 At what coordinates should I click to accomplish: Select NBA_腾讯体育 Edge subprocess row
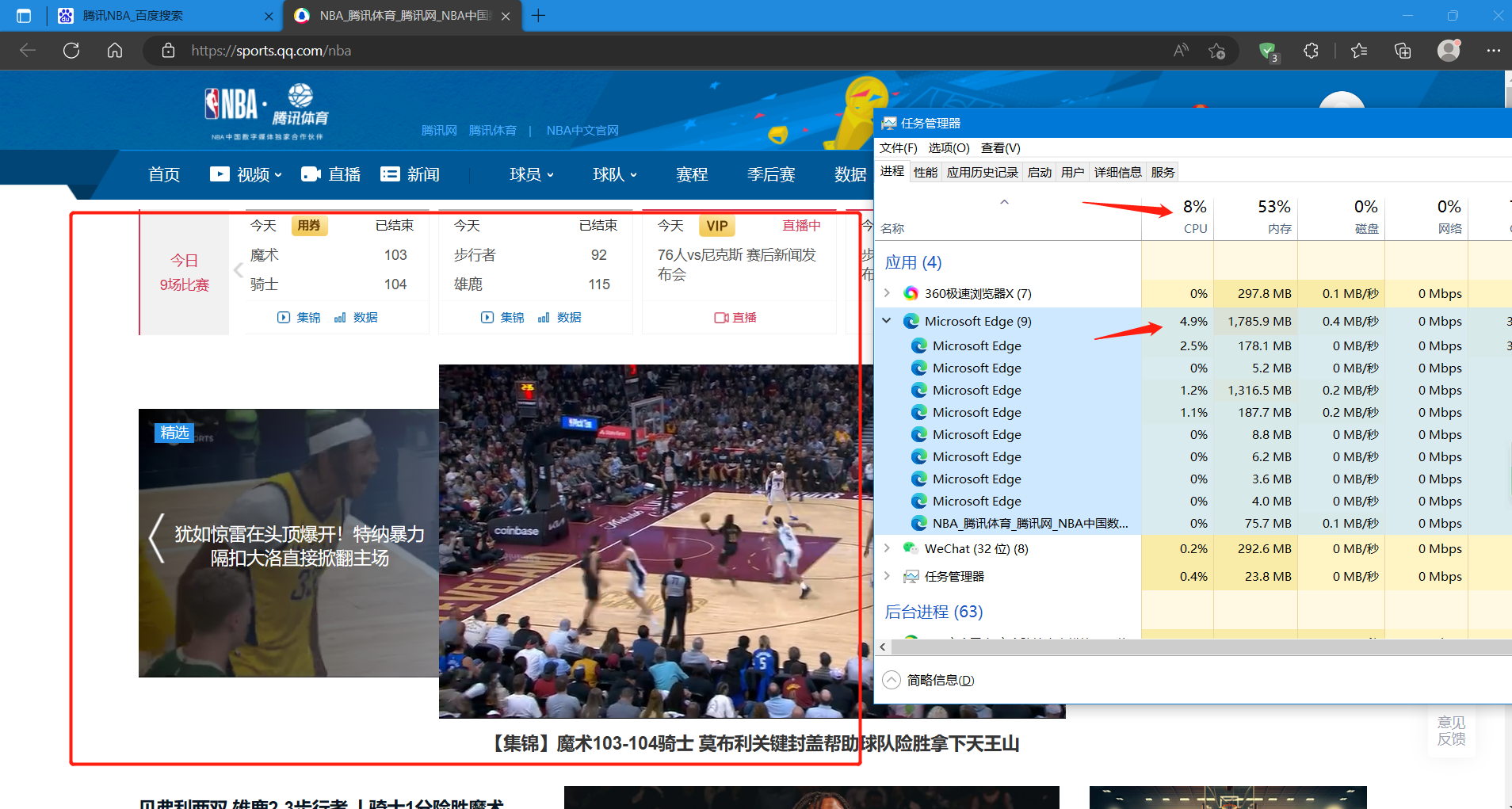point(1193,523)
